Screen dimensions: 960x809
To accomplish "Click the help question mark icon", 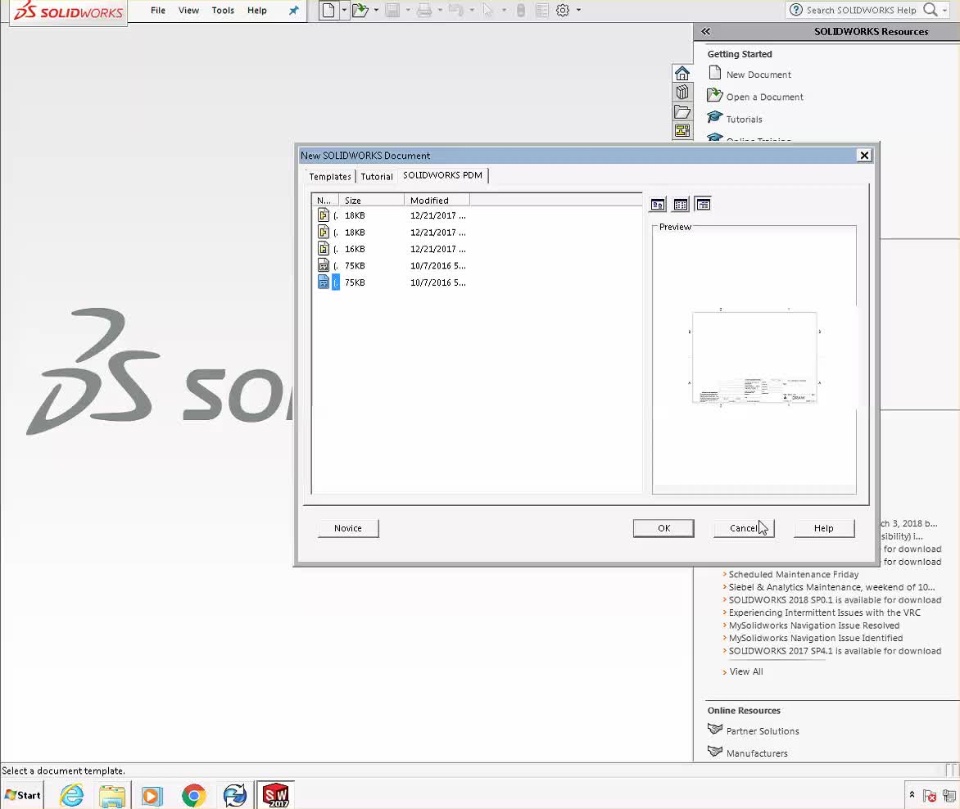I will (x=795, y=10).
